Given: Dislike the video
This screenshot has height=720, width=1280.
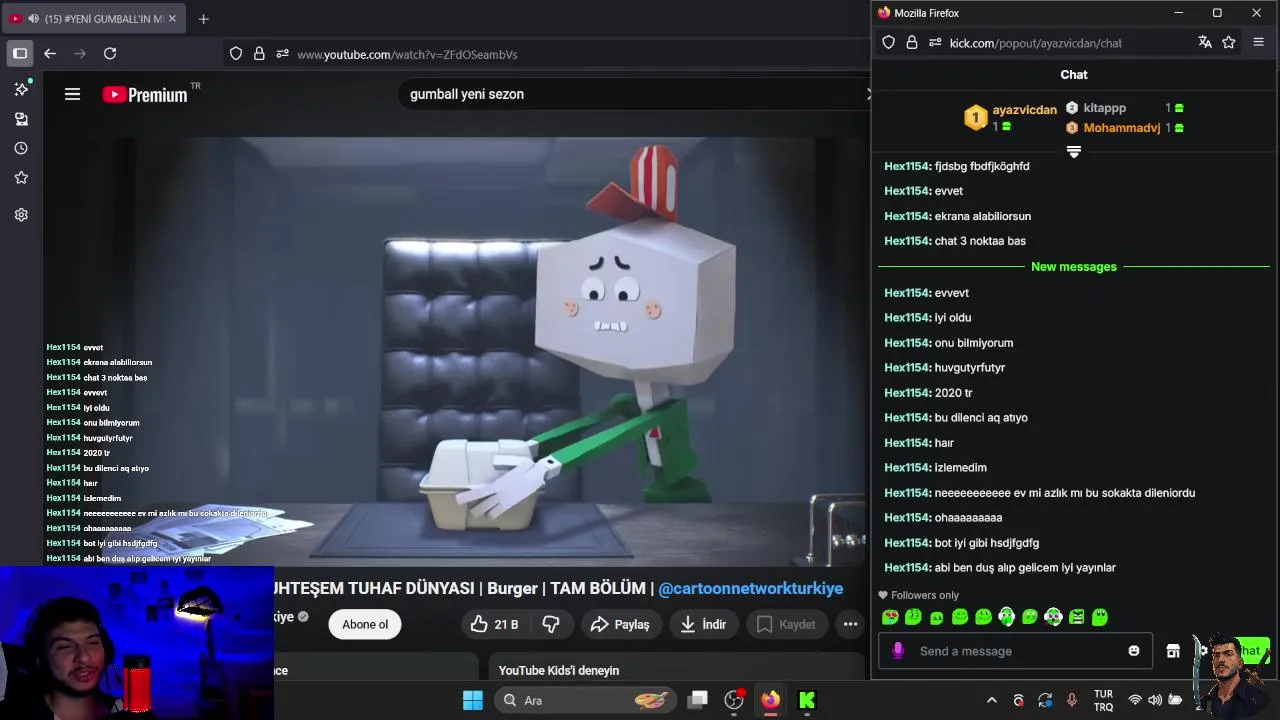Looking at the screenshot, I should [x=551, y=624].
